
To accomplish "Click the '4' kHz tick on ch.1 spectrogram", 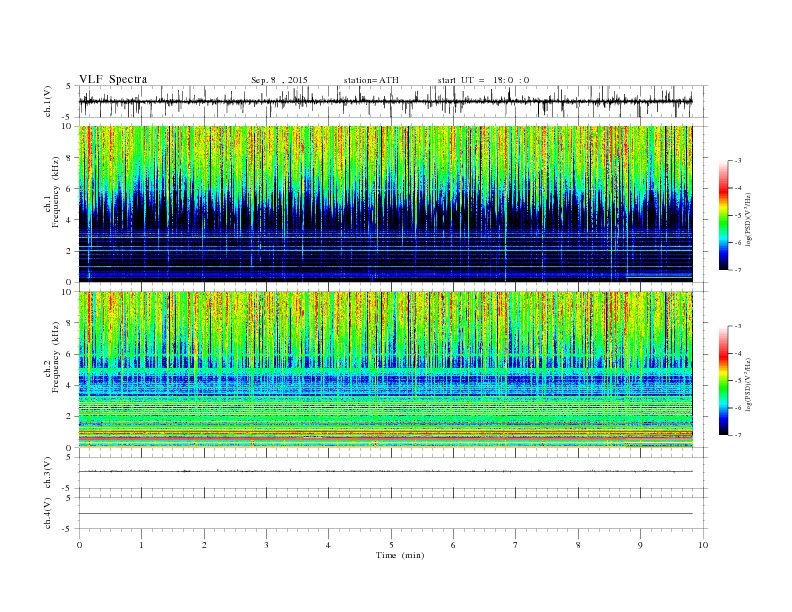I will click(x=70, y=220).
